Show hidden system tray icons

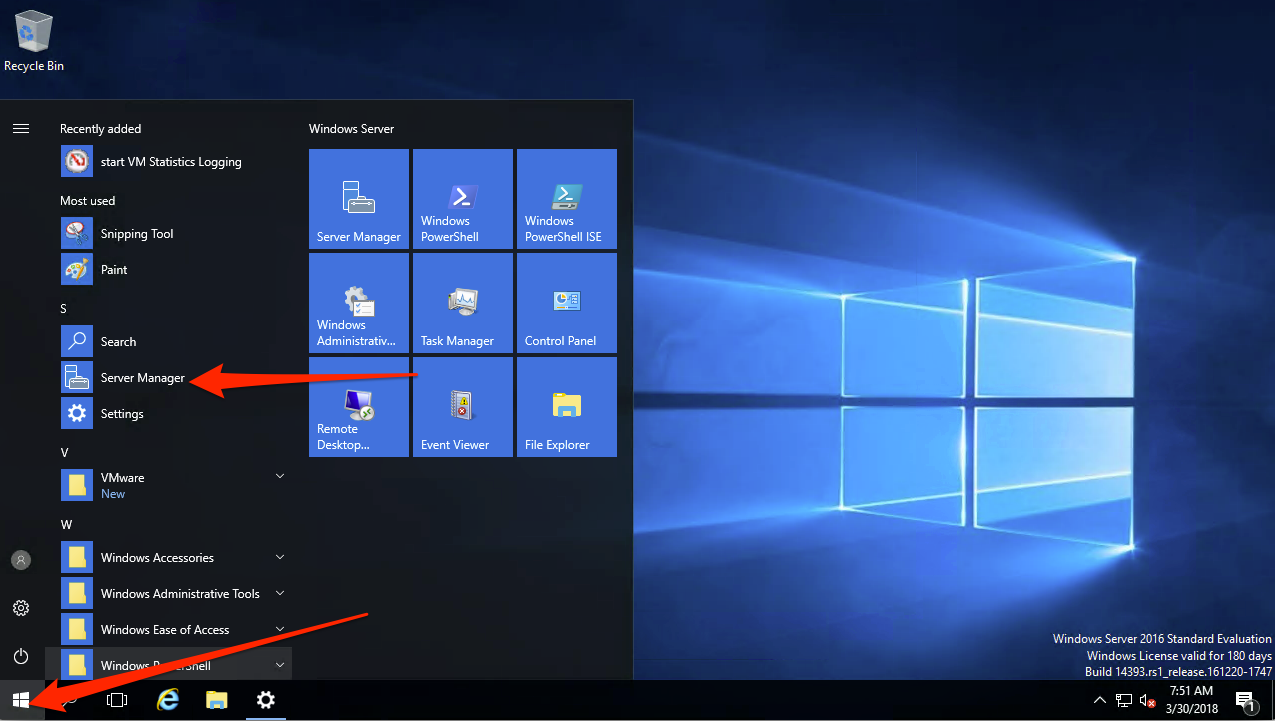1099,700
